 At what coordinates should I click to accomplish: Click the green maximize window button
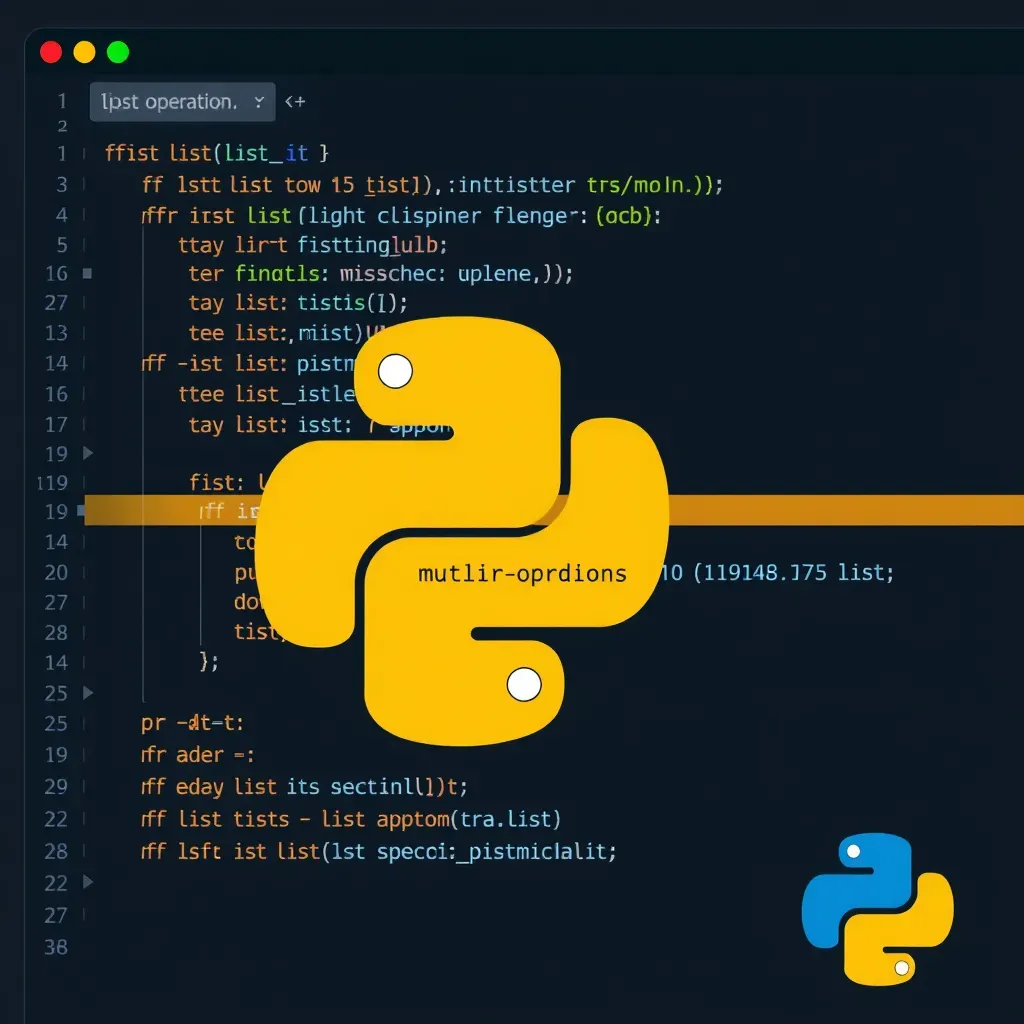(x=118, y=52)
